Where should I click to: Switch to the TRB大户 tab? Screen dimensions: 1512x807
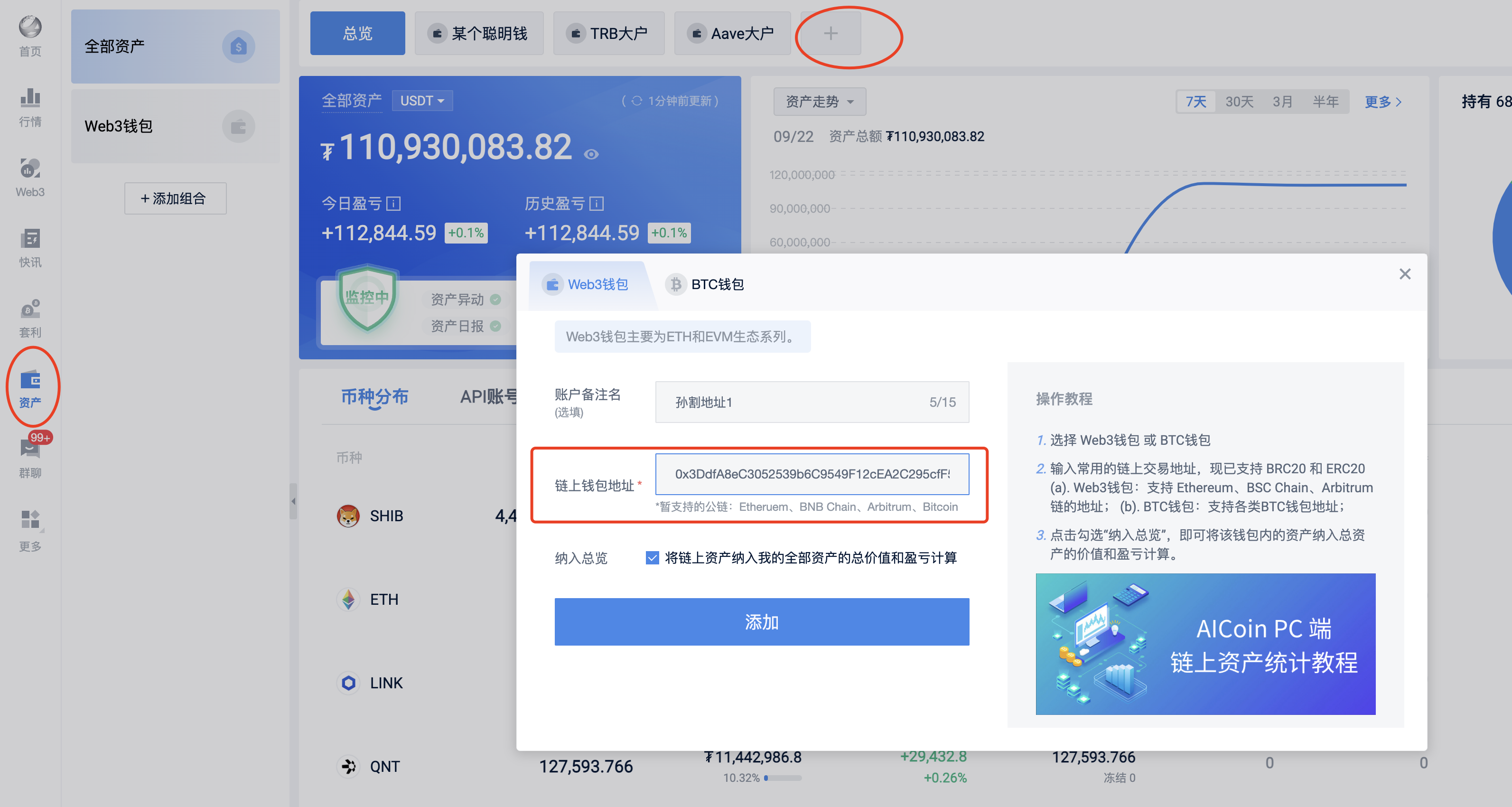609,33
